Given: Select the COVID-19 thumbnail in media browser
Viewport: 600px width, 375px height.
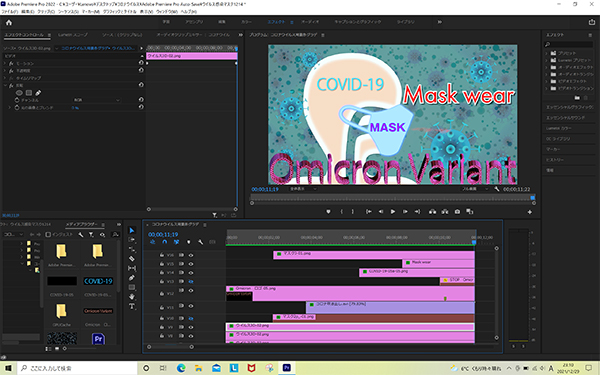Looking at the screenshot, I should tap(98, 281).
